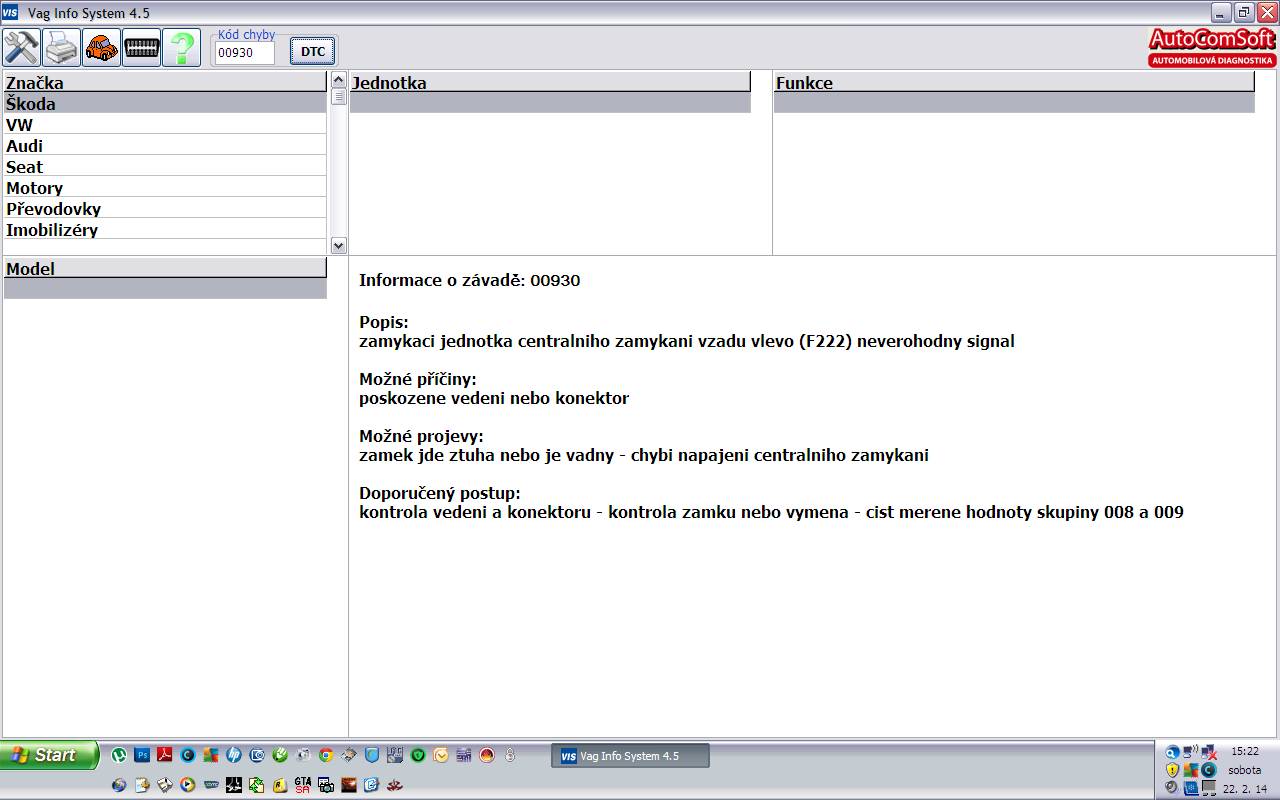Screen dimensions: 1280x800
Task: Select Seat in the Značka list
Action: [x=165, y=167]
